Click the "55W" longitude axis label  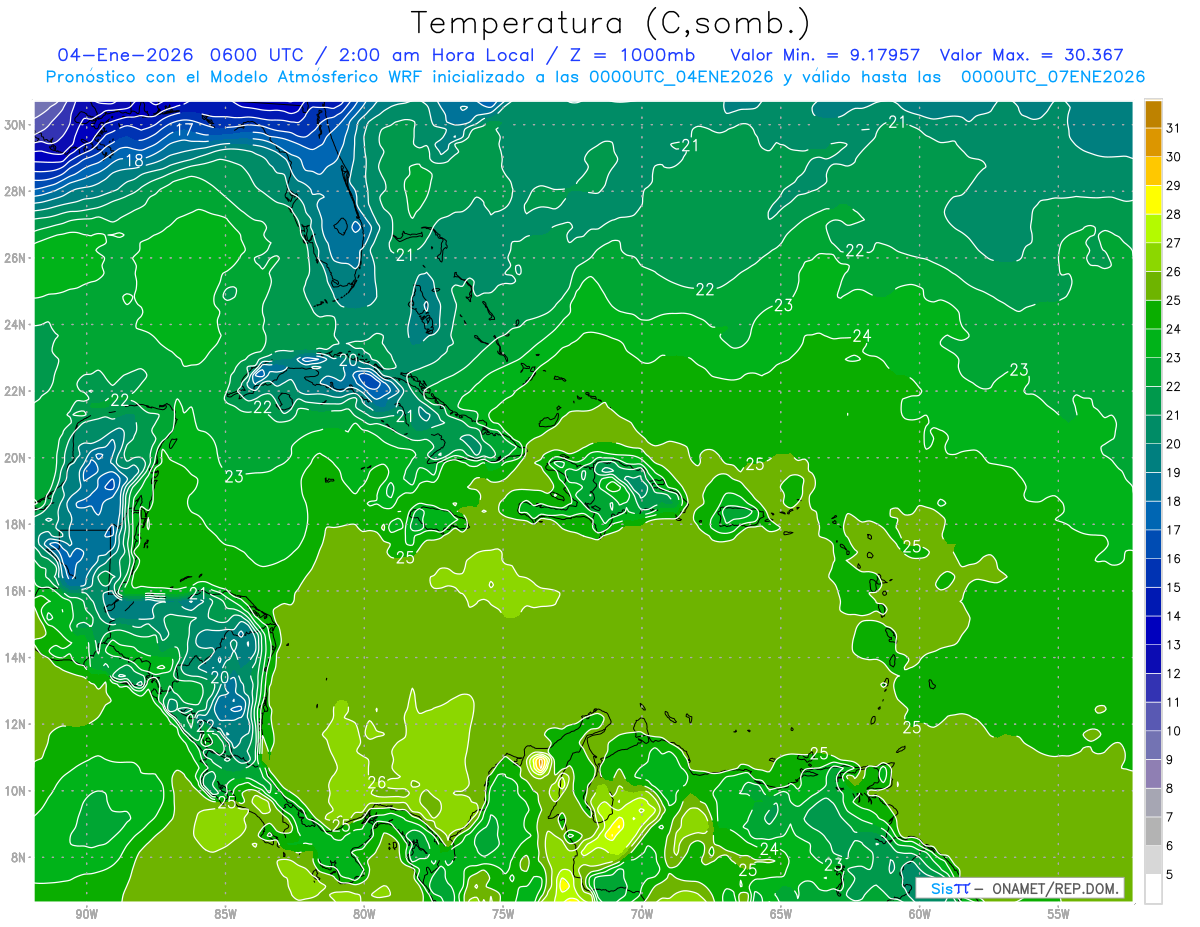click(x=1059, y=914)
